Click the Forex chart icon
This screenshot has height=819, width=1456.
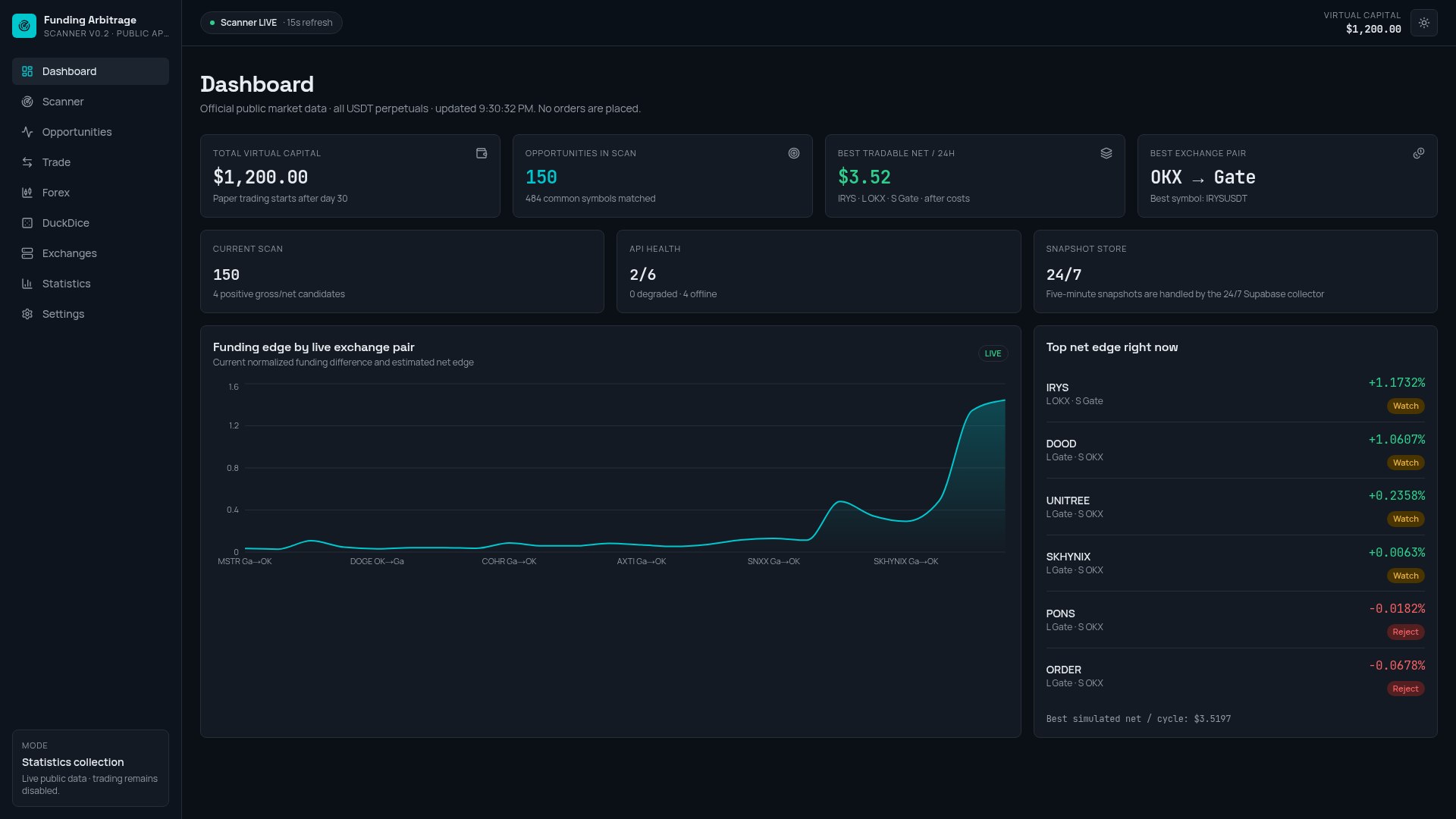[27, 193]
